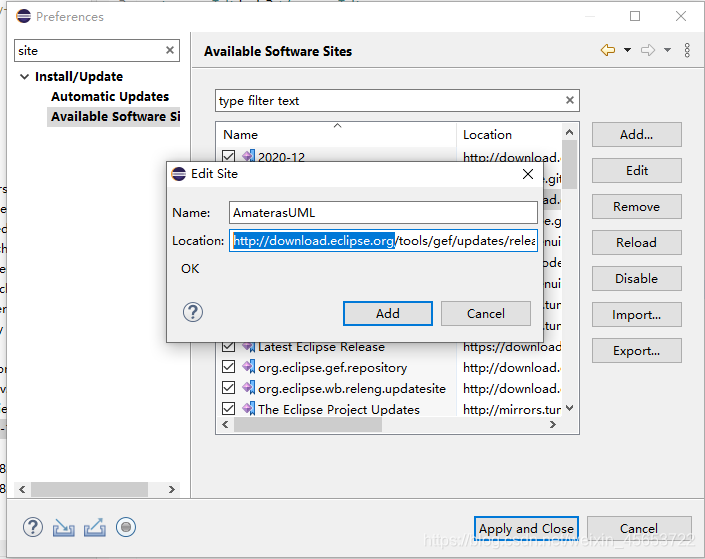
Task: Click the forward navigation arrow
Action: 648,50
